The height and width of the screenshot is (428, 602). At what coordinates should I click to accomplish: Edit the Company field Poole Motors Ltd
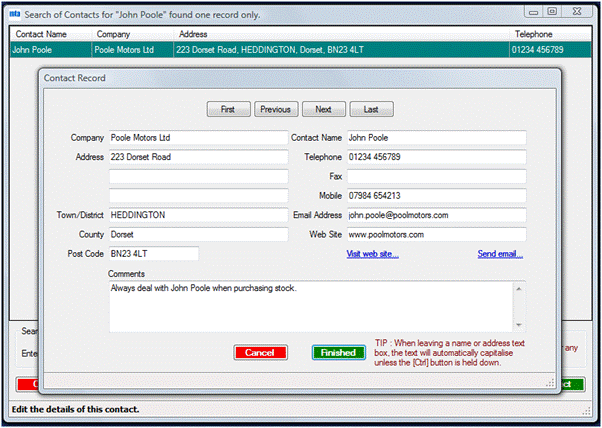tap(197, 137)
